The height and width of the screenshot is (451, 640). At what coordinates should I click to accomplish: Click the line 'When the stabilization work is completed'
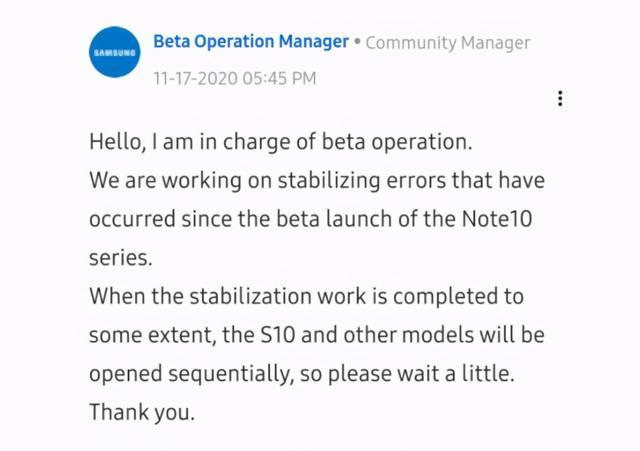tap(306, 297)
